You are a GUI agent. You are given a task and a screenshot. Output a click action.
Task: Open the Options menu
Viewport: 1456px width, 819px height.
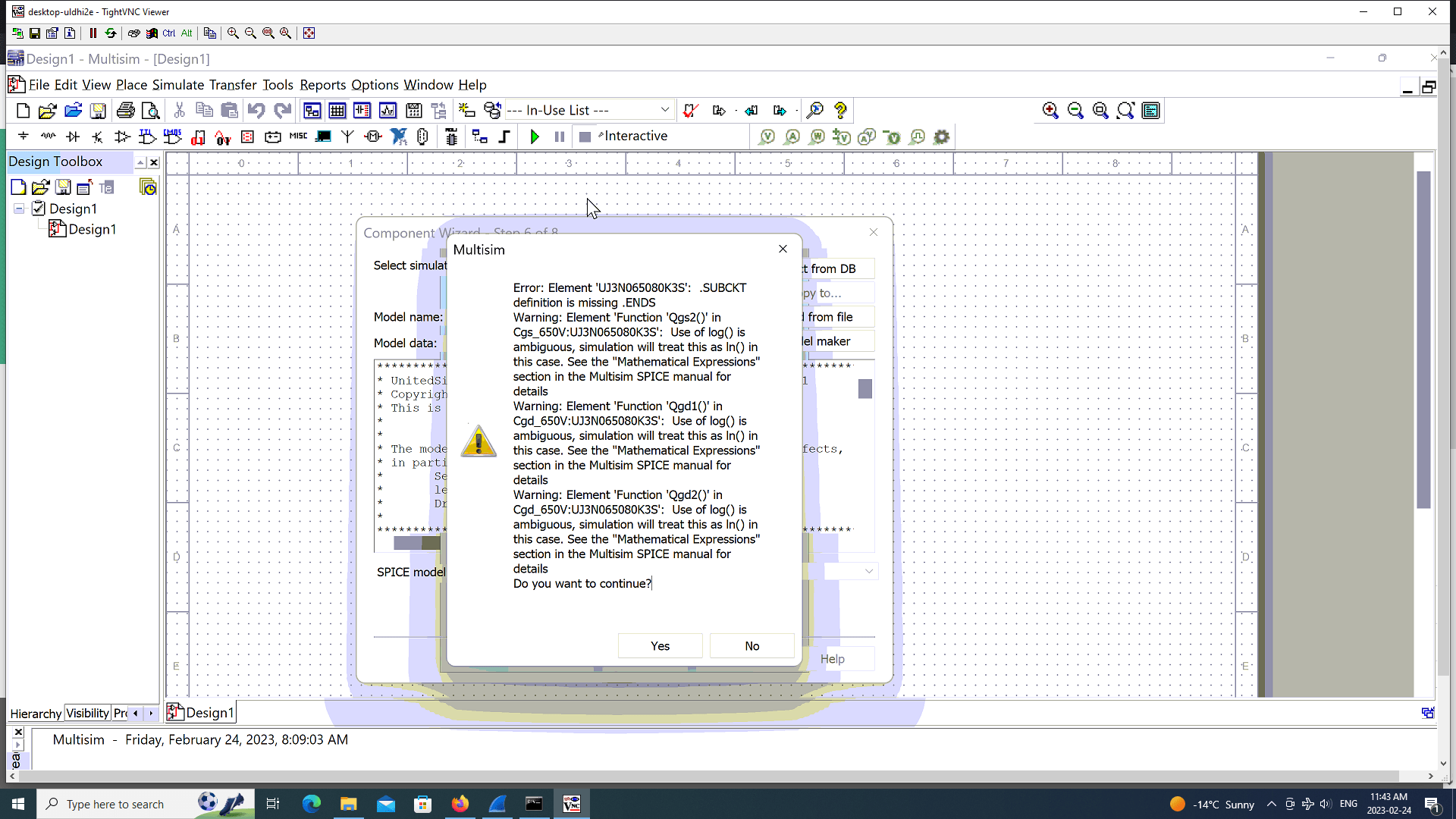click(x=375, y=85)
